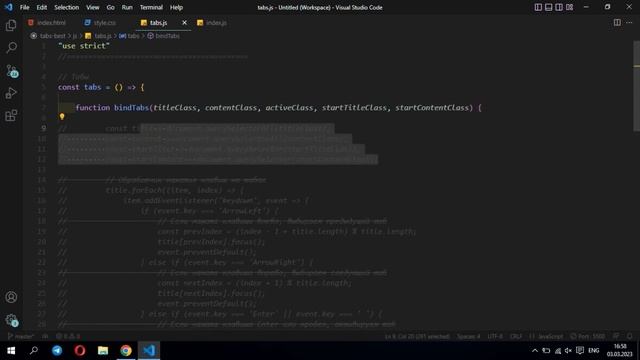The height and width of the screenshot is (360, 640).
Task: Click the feedback icon in status bar
Action: pyautogui.click(x=616, y=336)
